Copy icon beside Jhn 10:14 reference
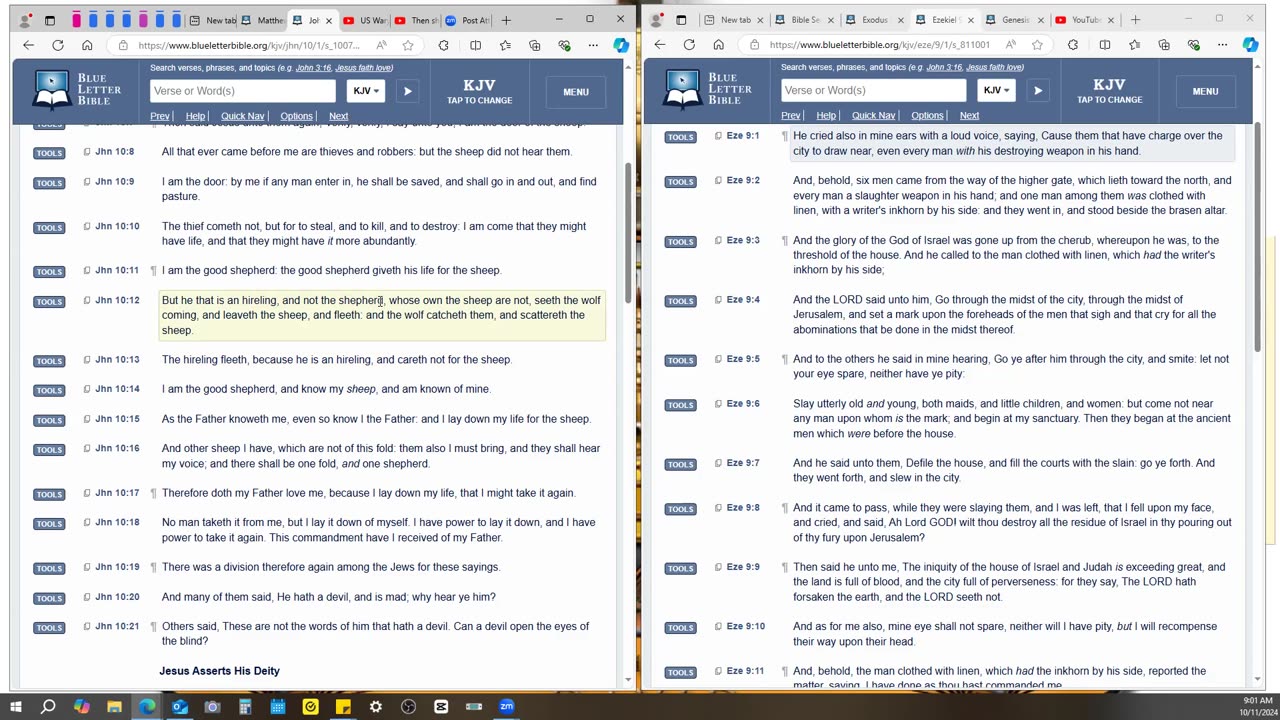 point(87,389)
